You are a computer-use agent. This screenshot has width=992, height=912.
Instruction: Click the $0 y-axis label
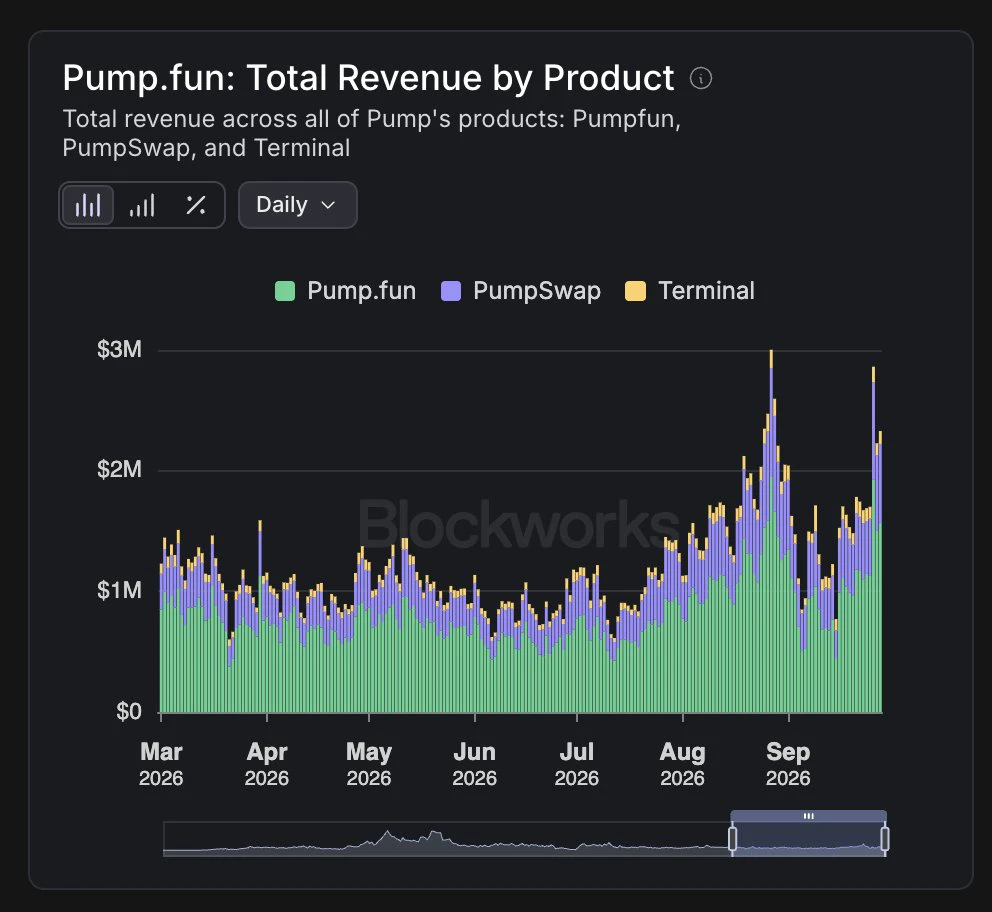[129, 712]
